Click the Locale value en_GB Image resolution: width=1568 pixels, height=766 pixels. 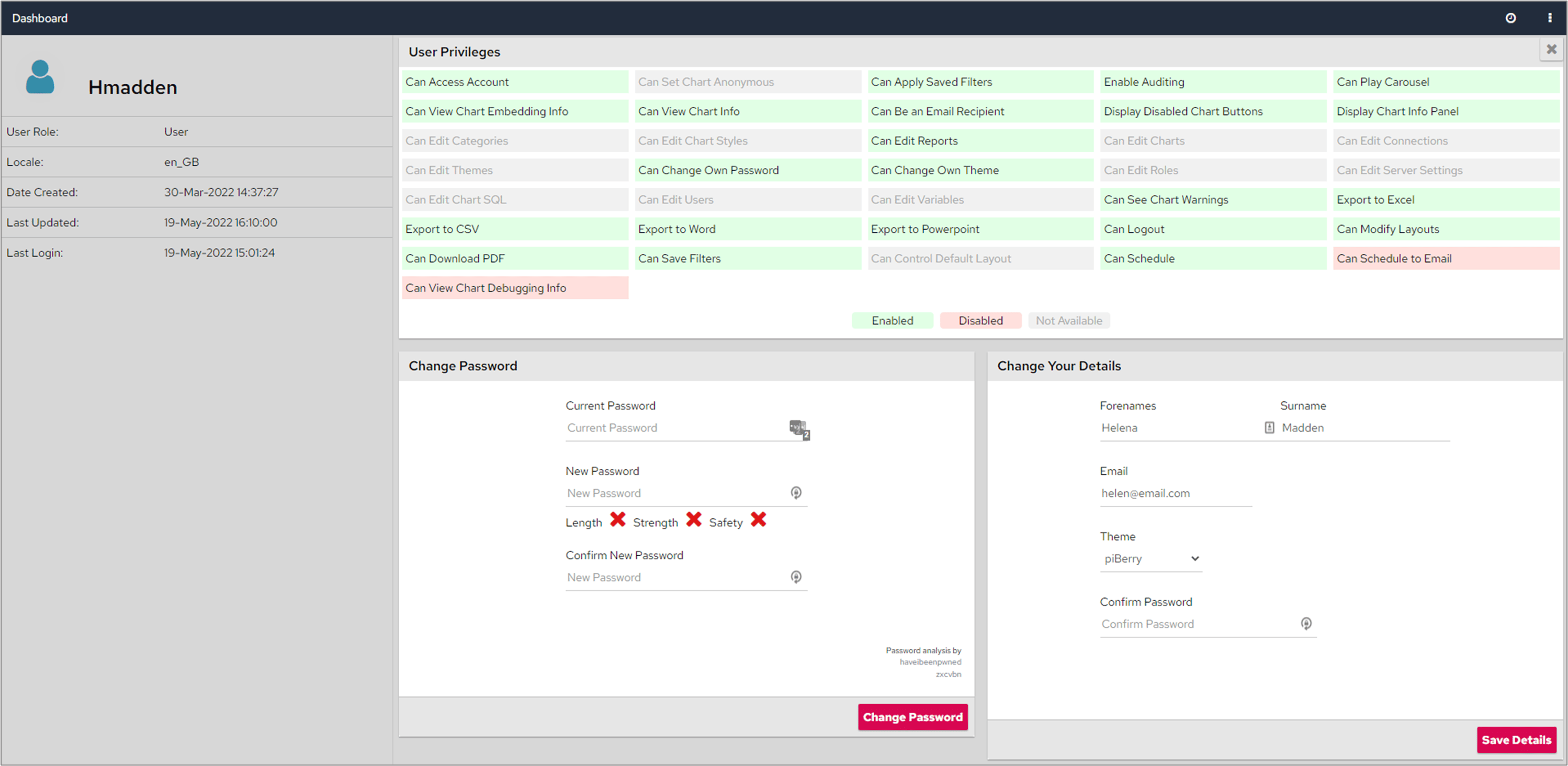coord(182,162)
